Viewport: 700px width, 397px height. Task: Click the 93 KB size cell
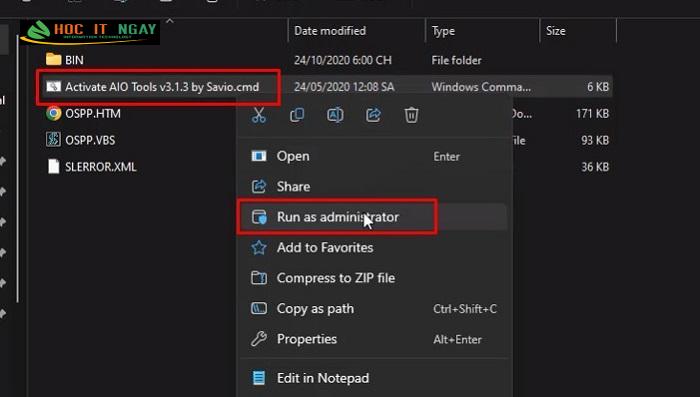[x=595, y=140]
